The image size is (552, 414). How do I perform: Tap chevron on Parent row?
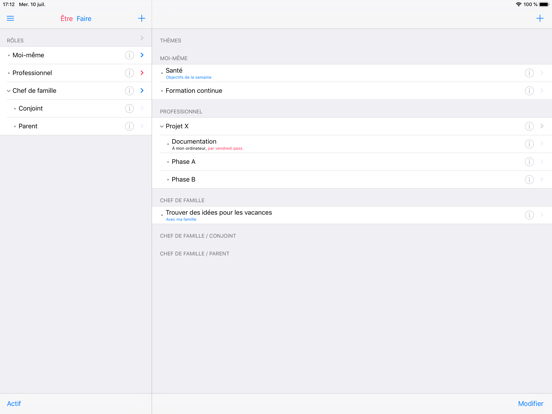(142, 126)
